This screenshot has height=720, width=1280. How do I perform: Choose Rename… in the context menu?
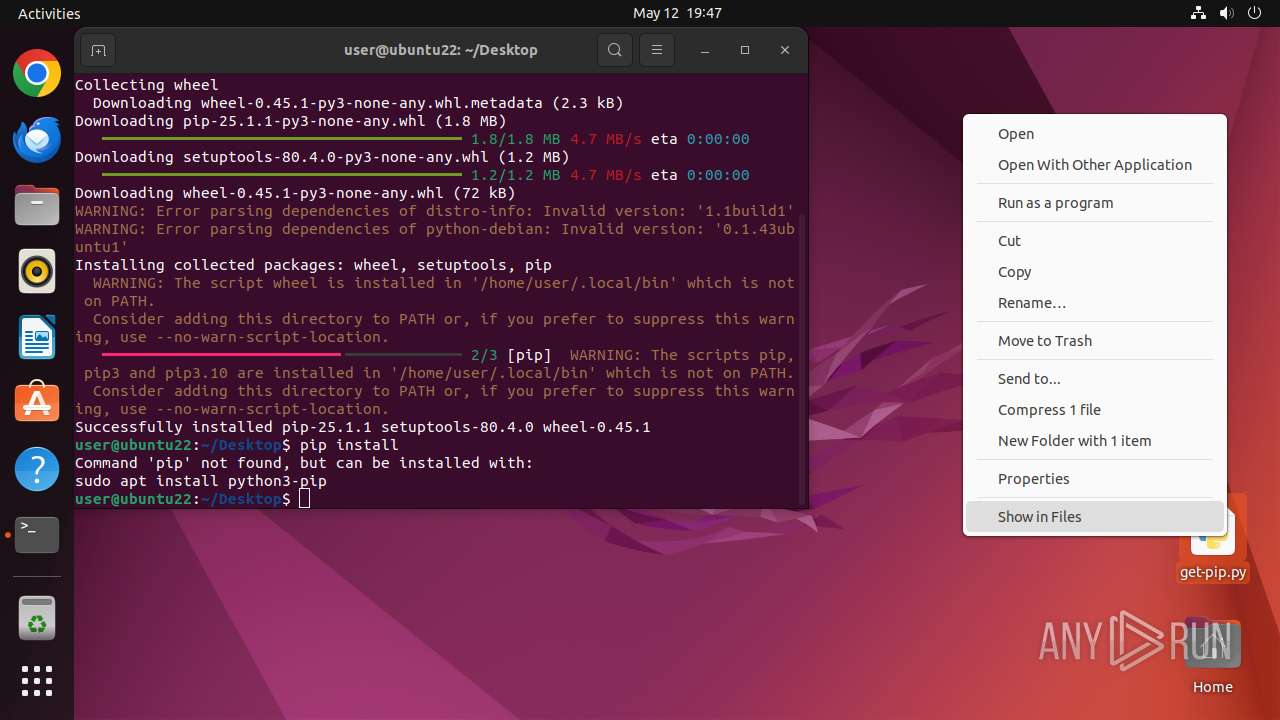point(1095,303)
